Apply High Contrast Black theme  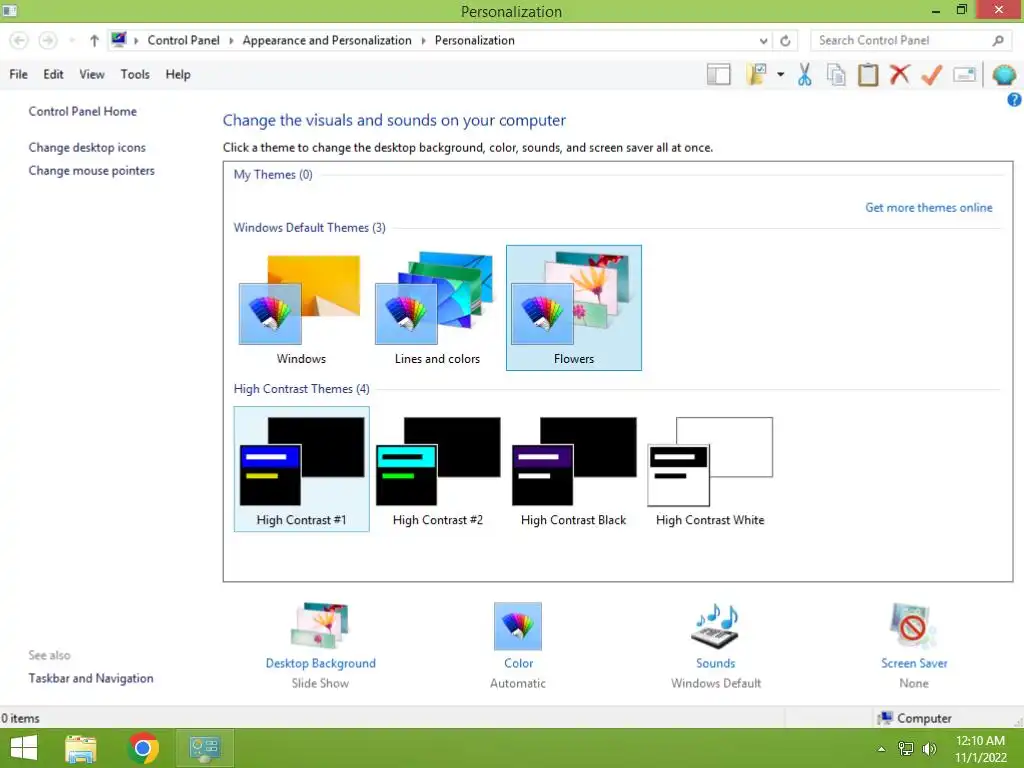[574, 469]
